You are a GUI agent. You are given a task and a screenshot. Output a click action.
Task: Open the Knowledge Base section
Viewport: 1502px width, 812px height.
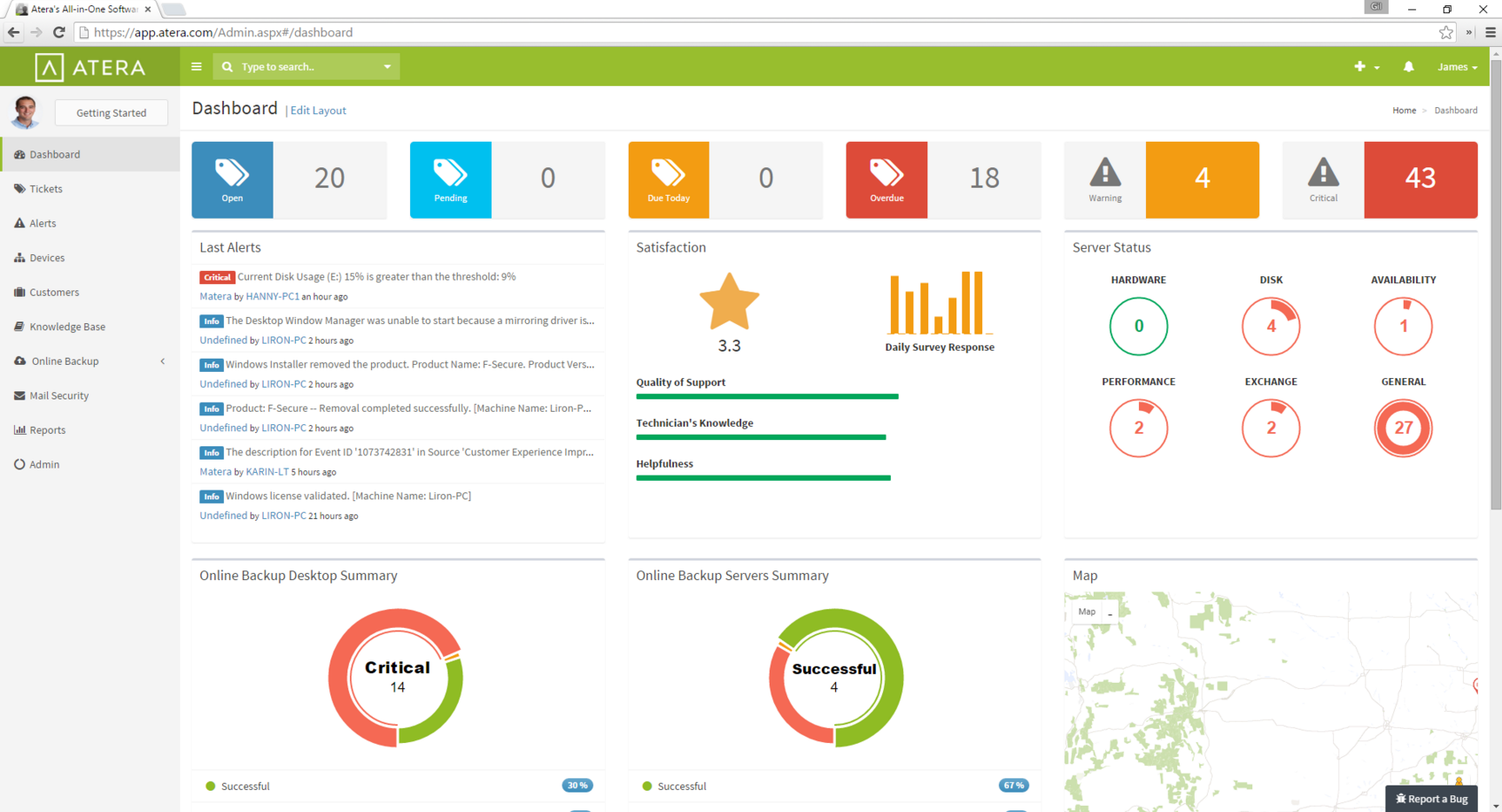67,327
